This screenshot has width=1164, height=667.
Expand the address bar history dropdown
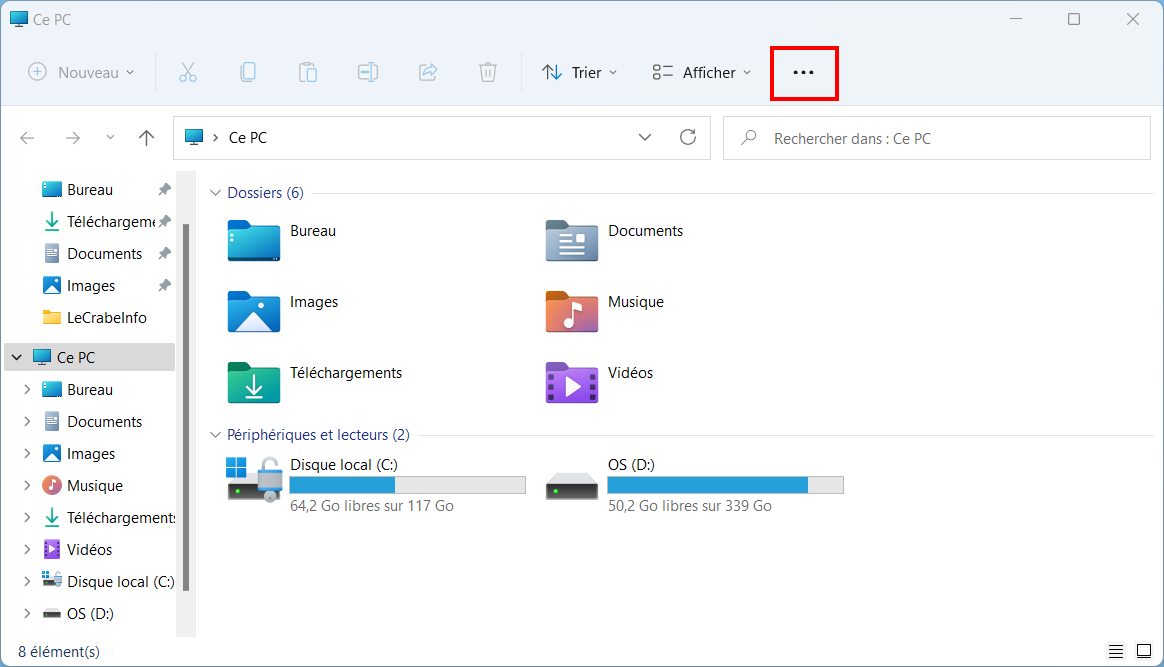point(644,137)
